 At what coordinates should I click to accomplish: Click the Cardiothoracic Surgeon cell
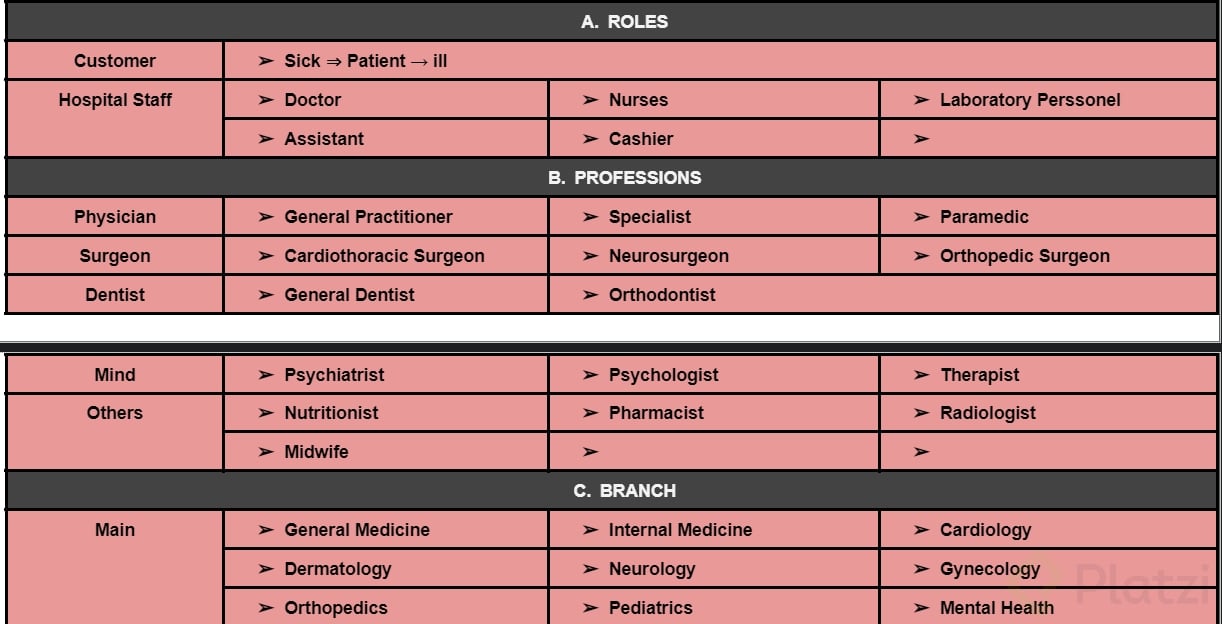386,256
